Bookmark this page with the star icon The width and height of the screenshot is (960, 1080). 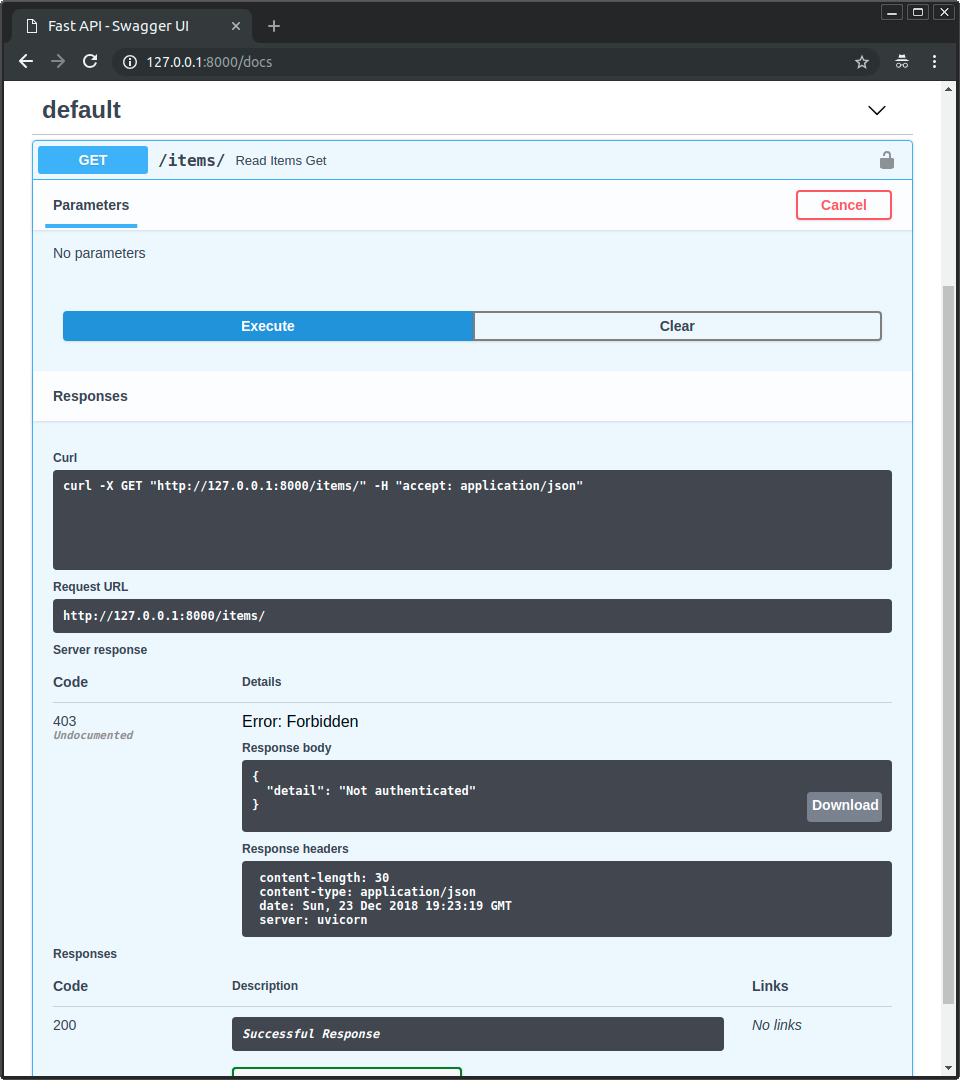(861, 62)
